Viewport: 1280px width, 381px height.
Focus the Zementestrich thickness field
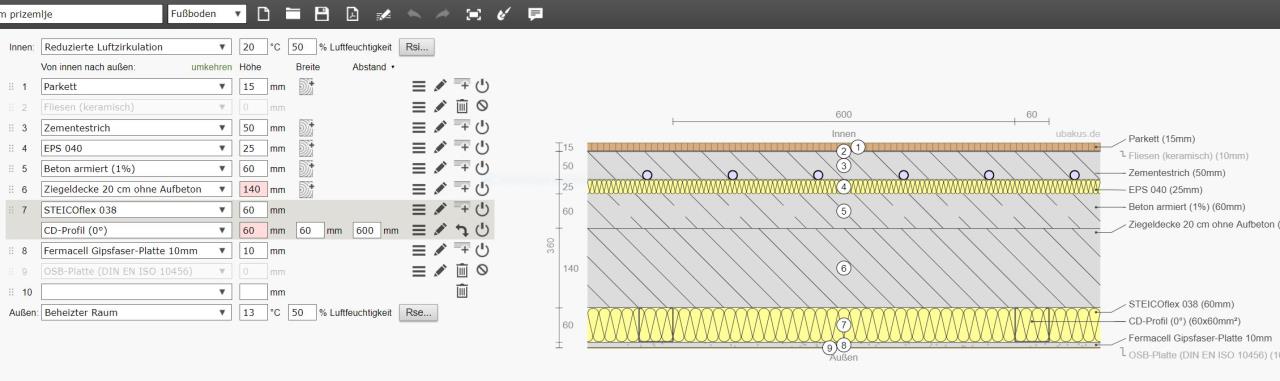(x=253, y=127)
